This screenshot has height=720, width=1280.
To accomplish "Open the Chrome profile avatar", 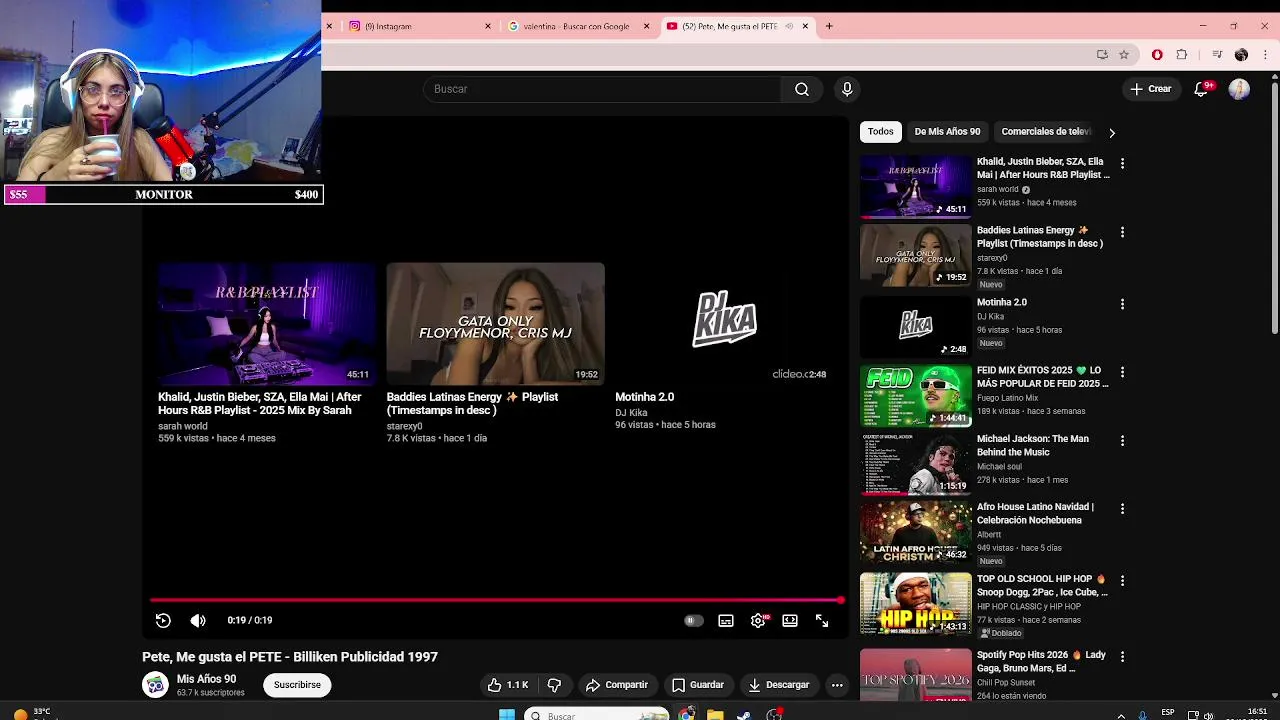I will coord(1241,55).
